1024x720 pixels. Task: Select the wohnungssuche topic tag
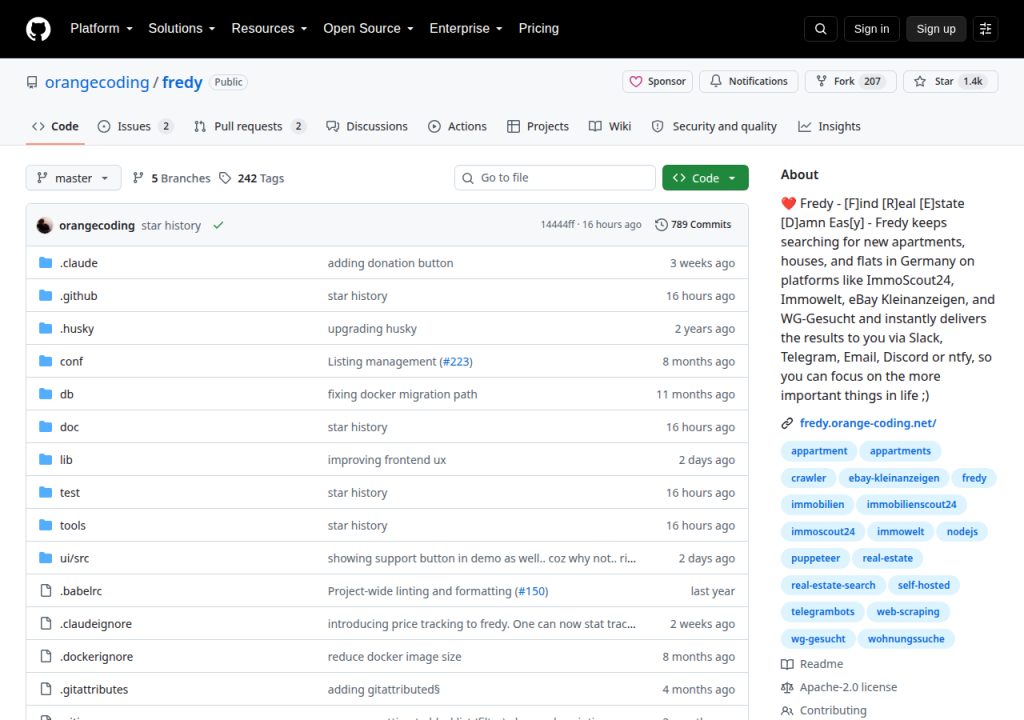[x=906, y=638]
